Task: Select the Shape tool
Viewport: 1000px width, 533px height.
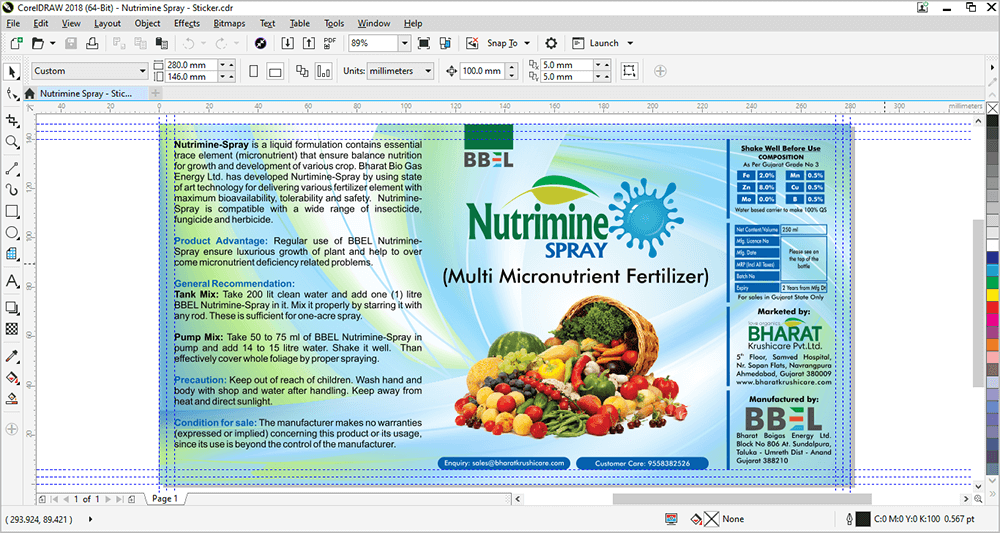Action: [x=11, y=94]
